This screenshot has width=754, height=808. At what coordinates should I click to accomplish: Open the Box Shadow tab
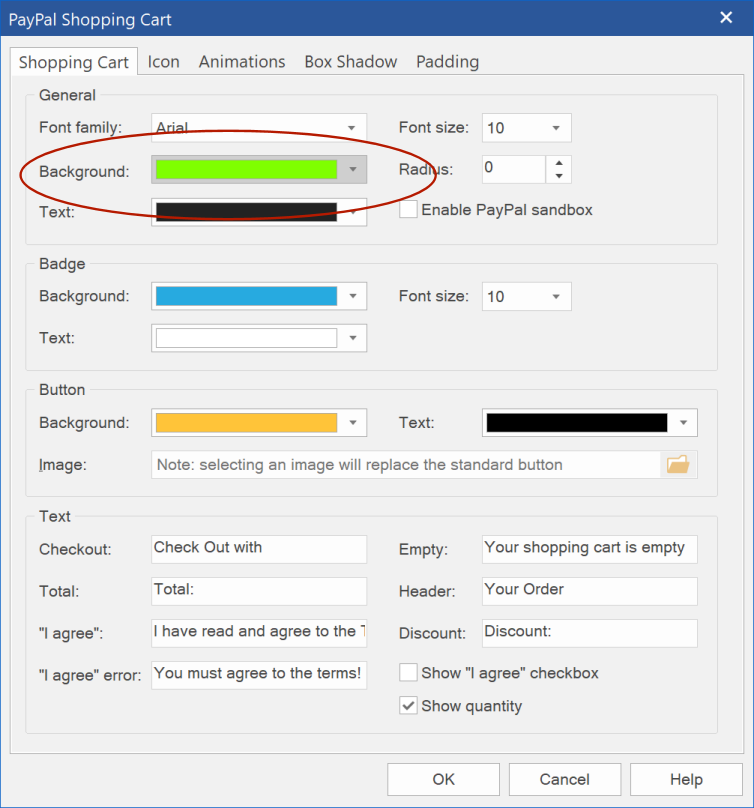click(x=350, y=62)
